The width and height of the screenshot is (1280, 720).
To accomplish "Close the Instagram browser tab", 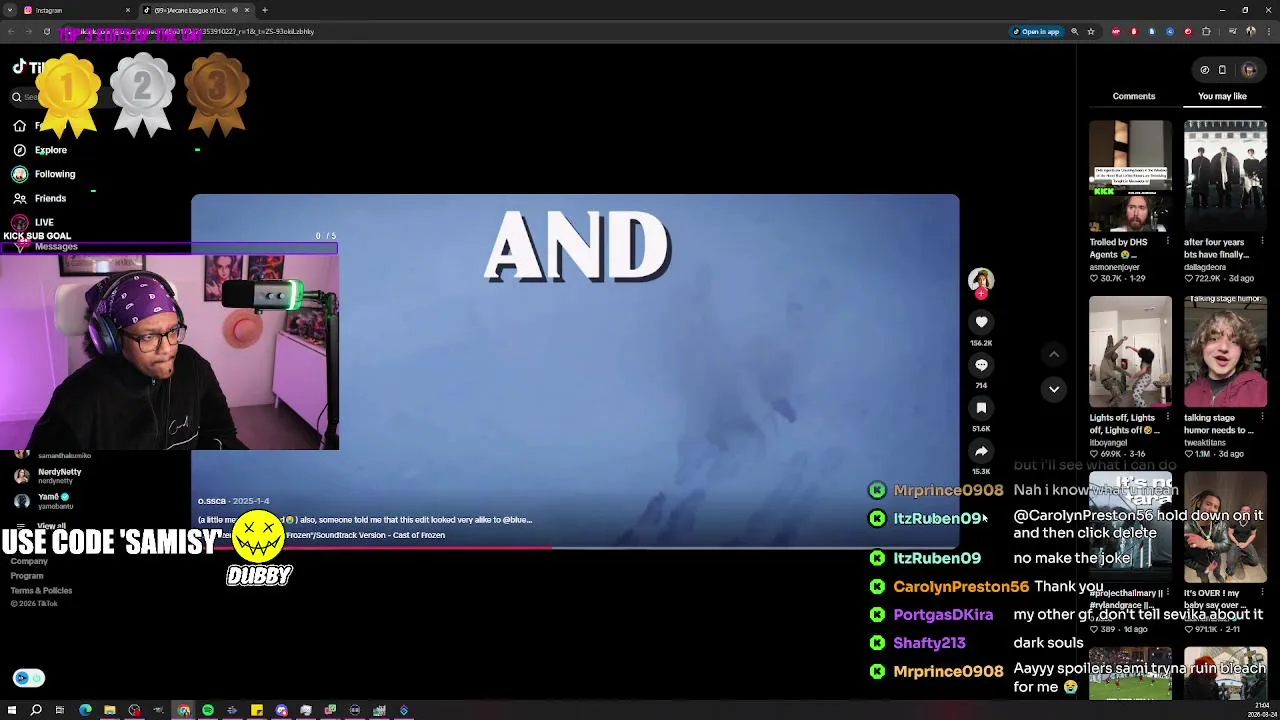I will (127, 10).
